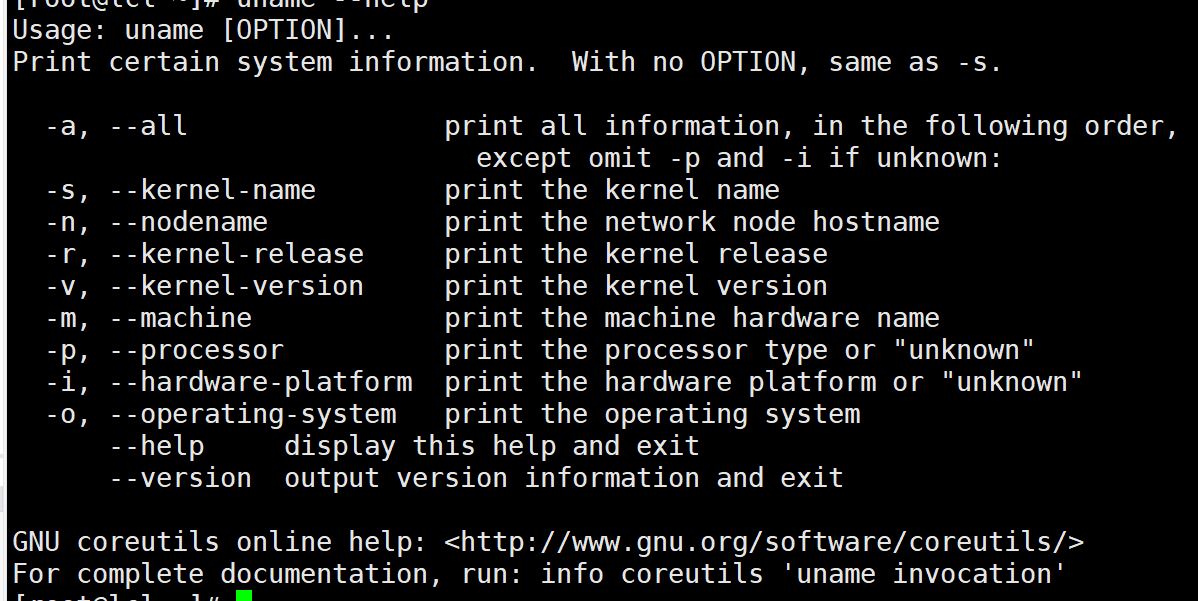Click the '--nodename' option text

click(x=189, y=222)
